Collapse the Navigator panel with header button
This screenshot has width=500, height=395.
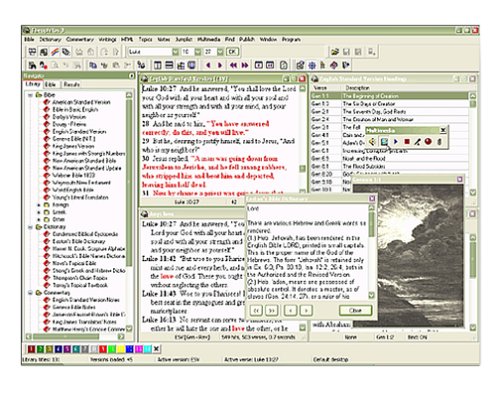pyautogui.click(x=131, y=76)
